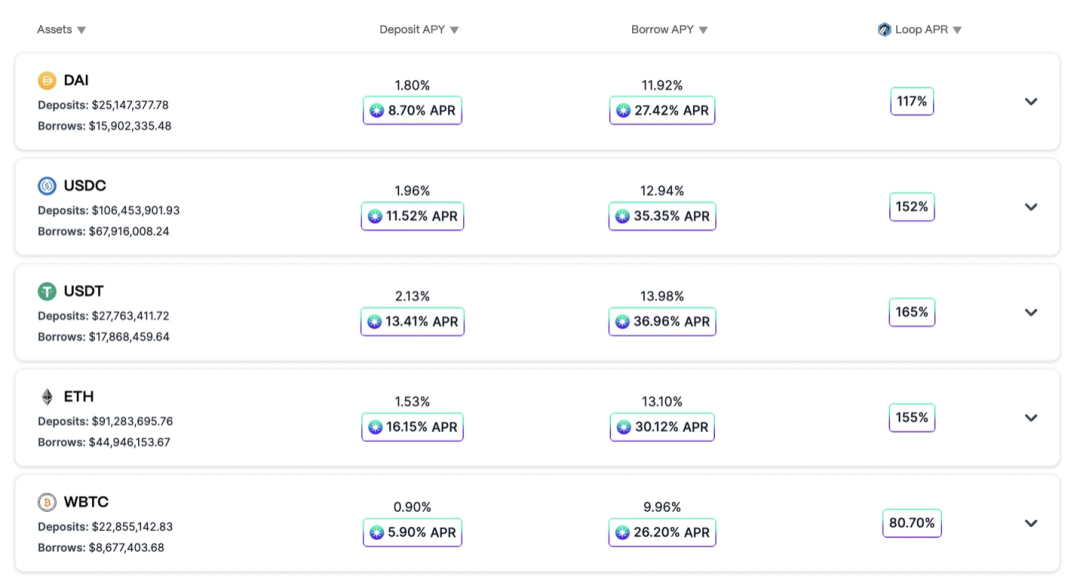Expand the WBTC row chevron
The width and height of the screenshot is (1080, 585).
[x=1030, y=524]
